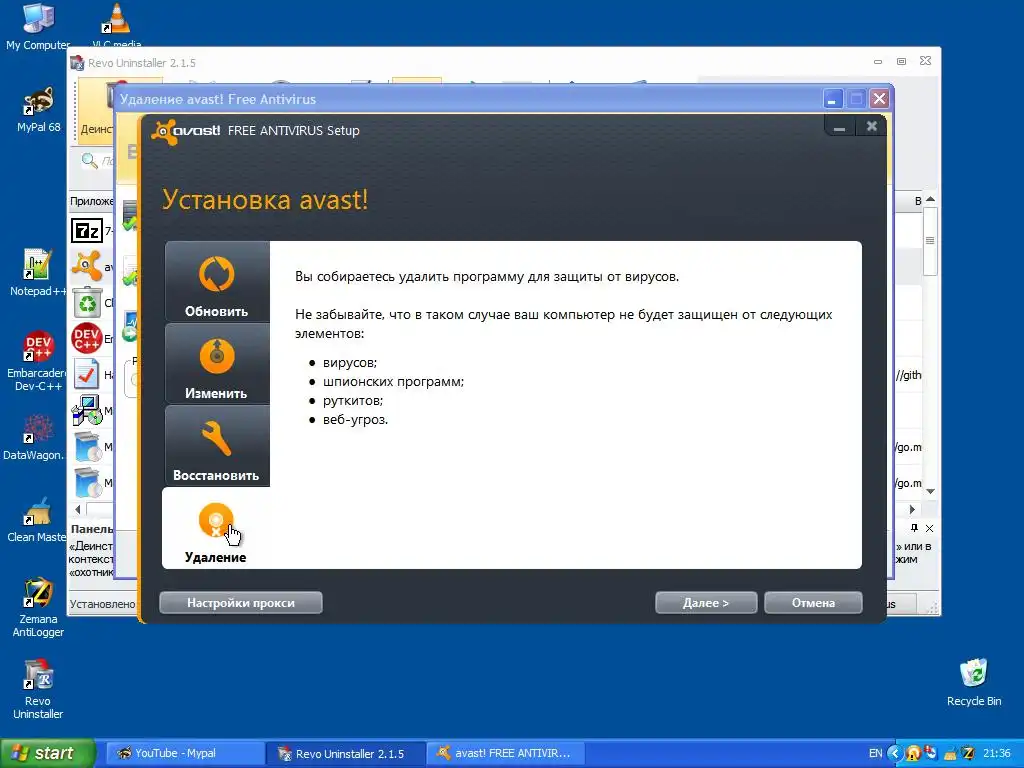Click the avast logo in setup header
1024x768 pixels.
(185, 131)
